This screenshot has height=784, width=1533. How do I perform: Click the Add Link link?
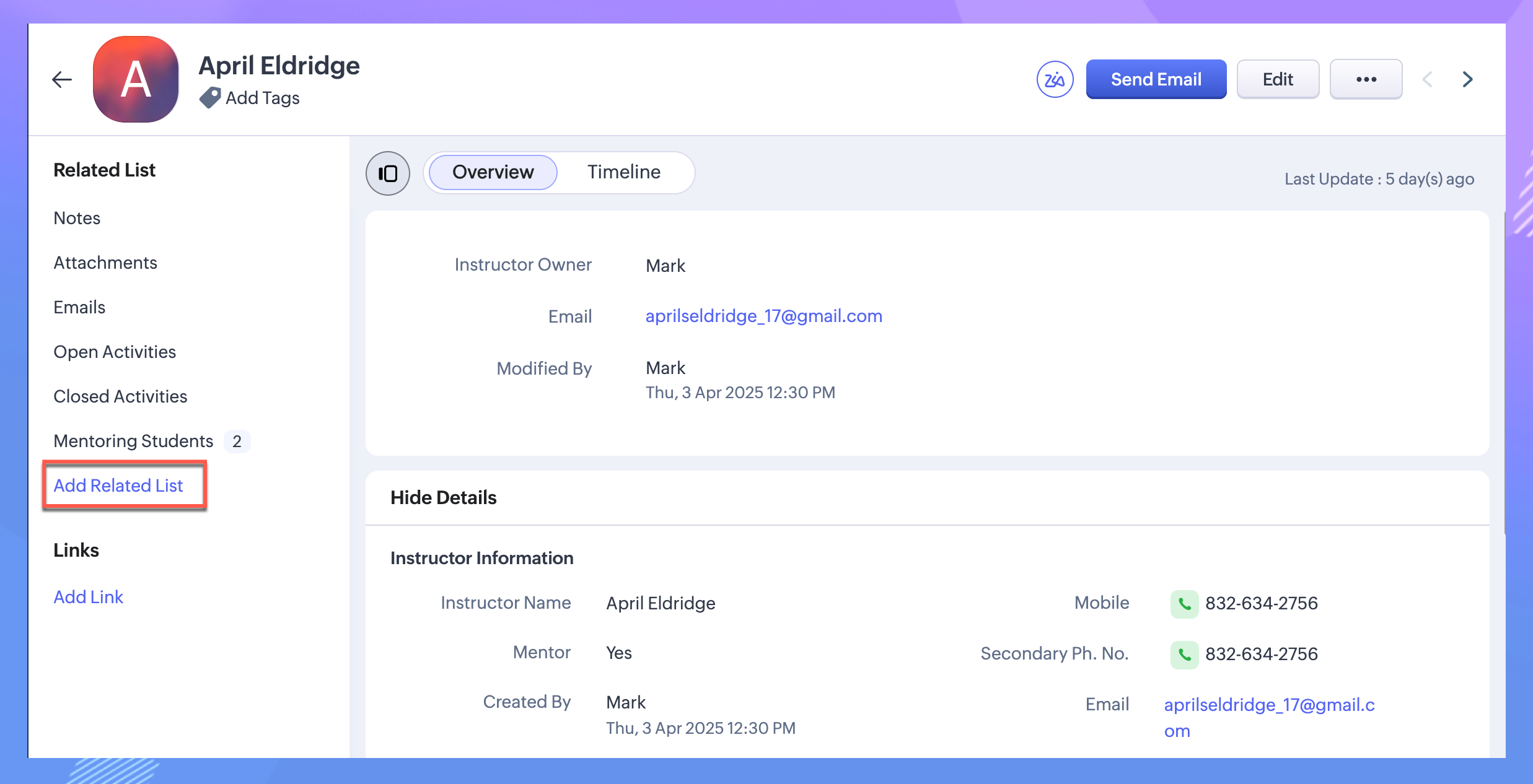point(89,597)
